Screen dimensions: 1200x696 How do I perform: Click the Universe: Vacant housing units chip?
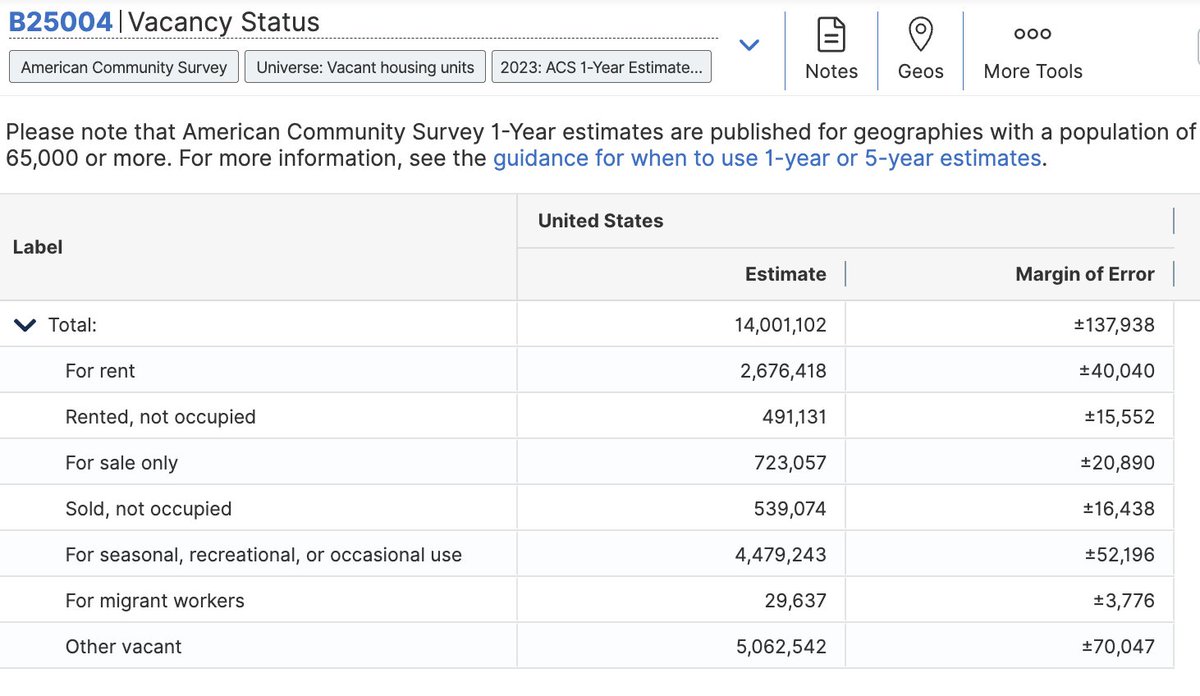[365, 67]
